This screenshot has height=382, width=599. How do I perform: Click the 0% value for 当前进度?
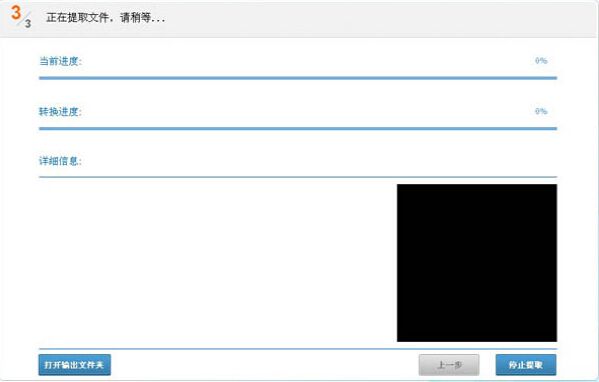pyautogui.click(x=541, y=61)
